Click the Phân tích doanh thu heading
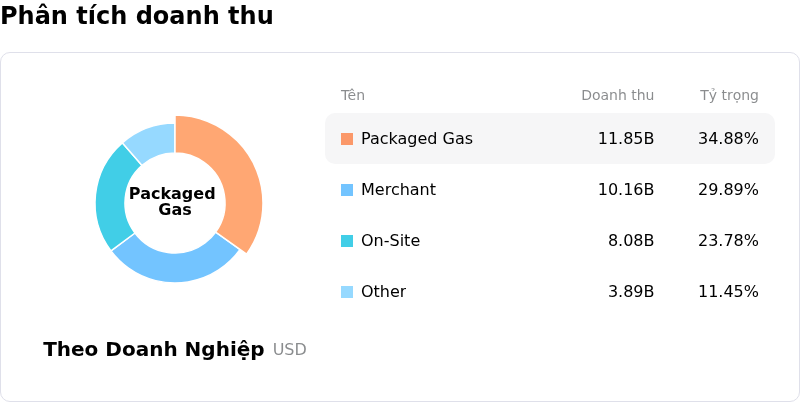800x402 pixels. click(137, 15)
